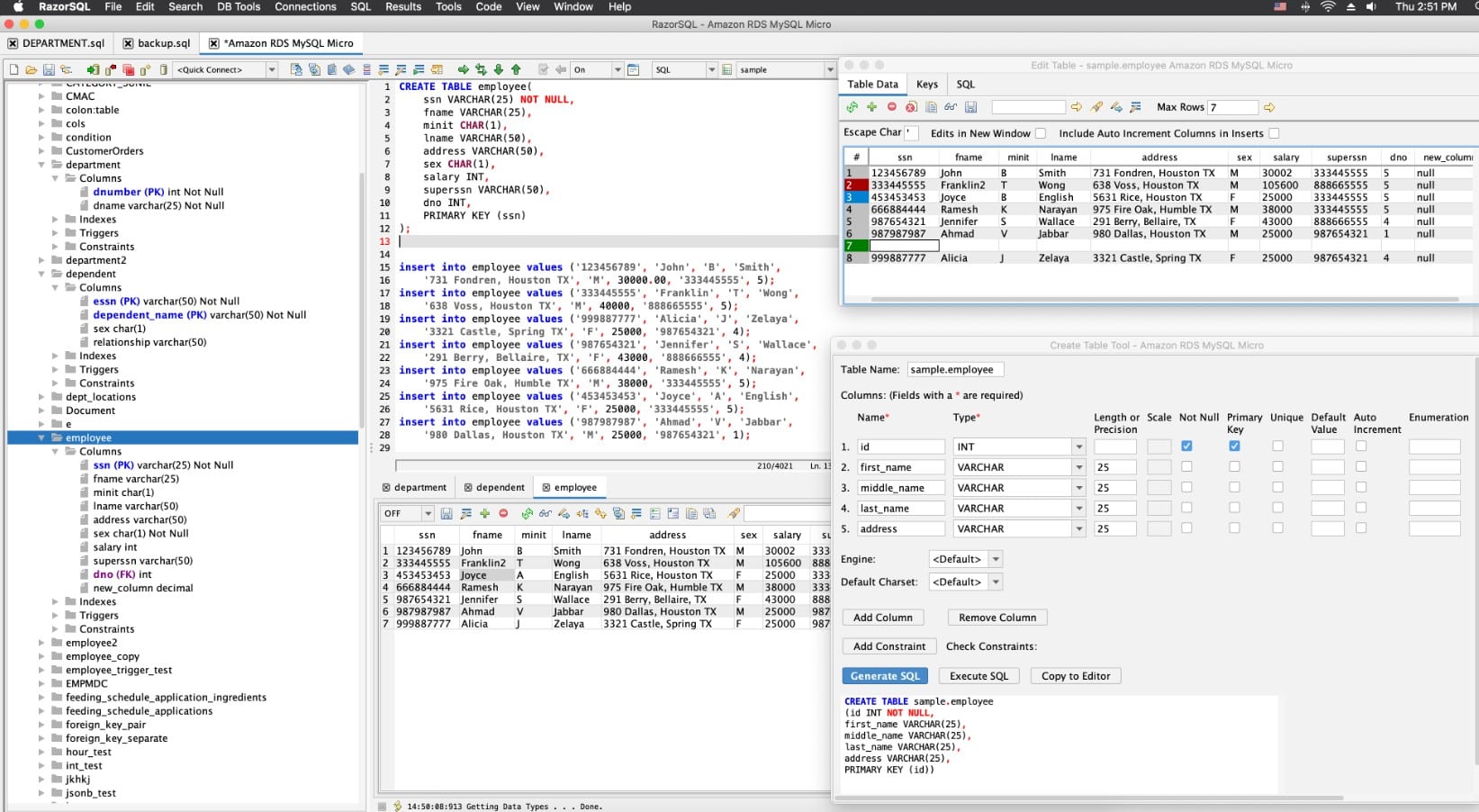Click the Copy to Editor button
The image size is (1479, 812).
1076,676
